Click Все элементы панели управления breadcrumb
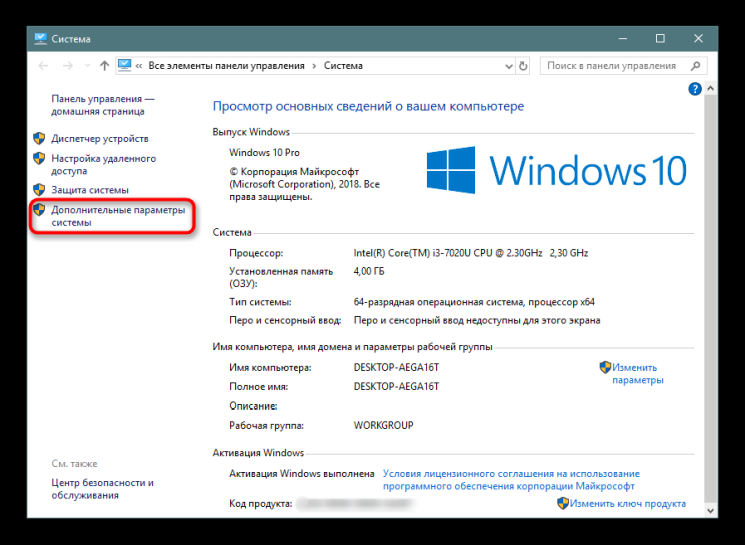Viewport: 745px width, 545px height. tap(226, 66)
